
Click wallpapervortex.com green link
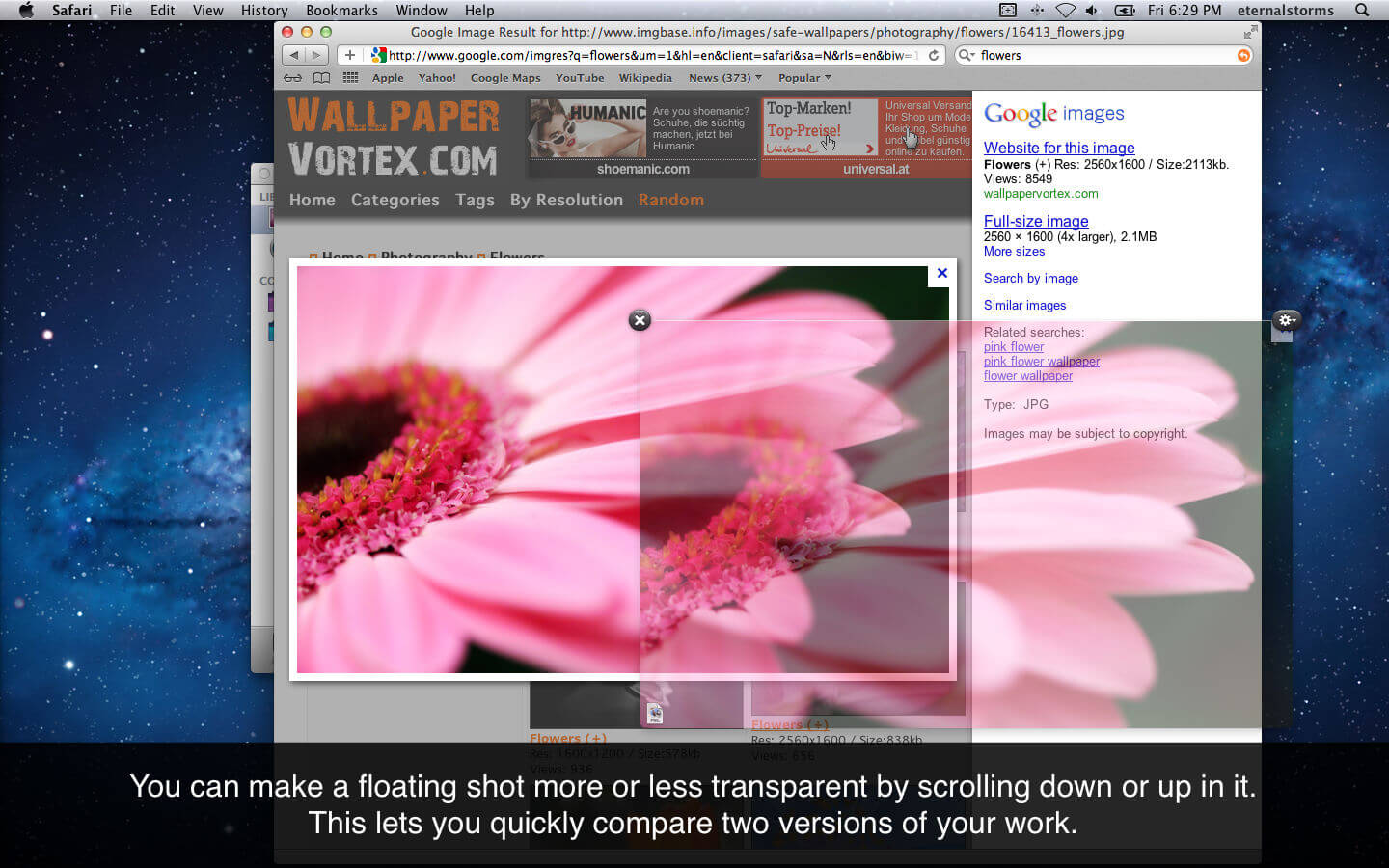pyautogui.click(x=1041, y=193)
